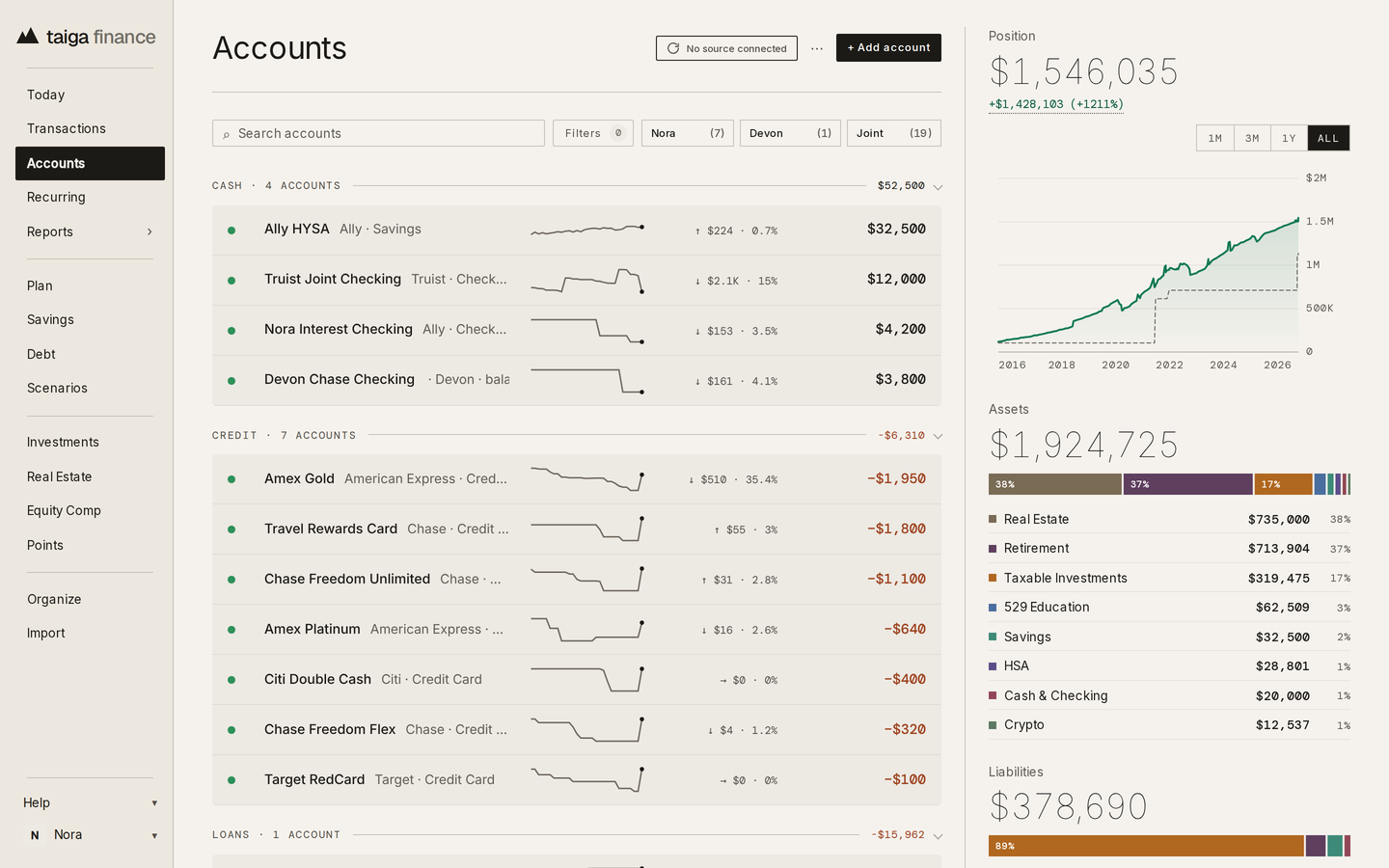The height and width of the screenshot is (868, 1389).
Task: Open the Chase Freedom Unlimited account row
Action: tap(577, 580)
